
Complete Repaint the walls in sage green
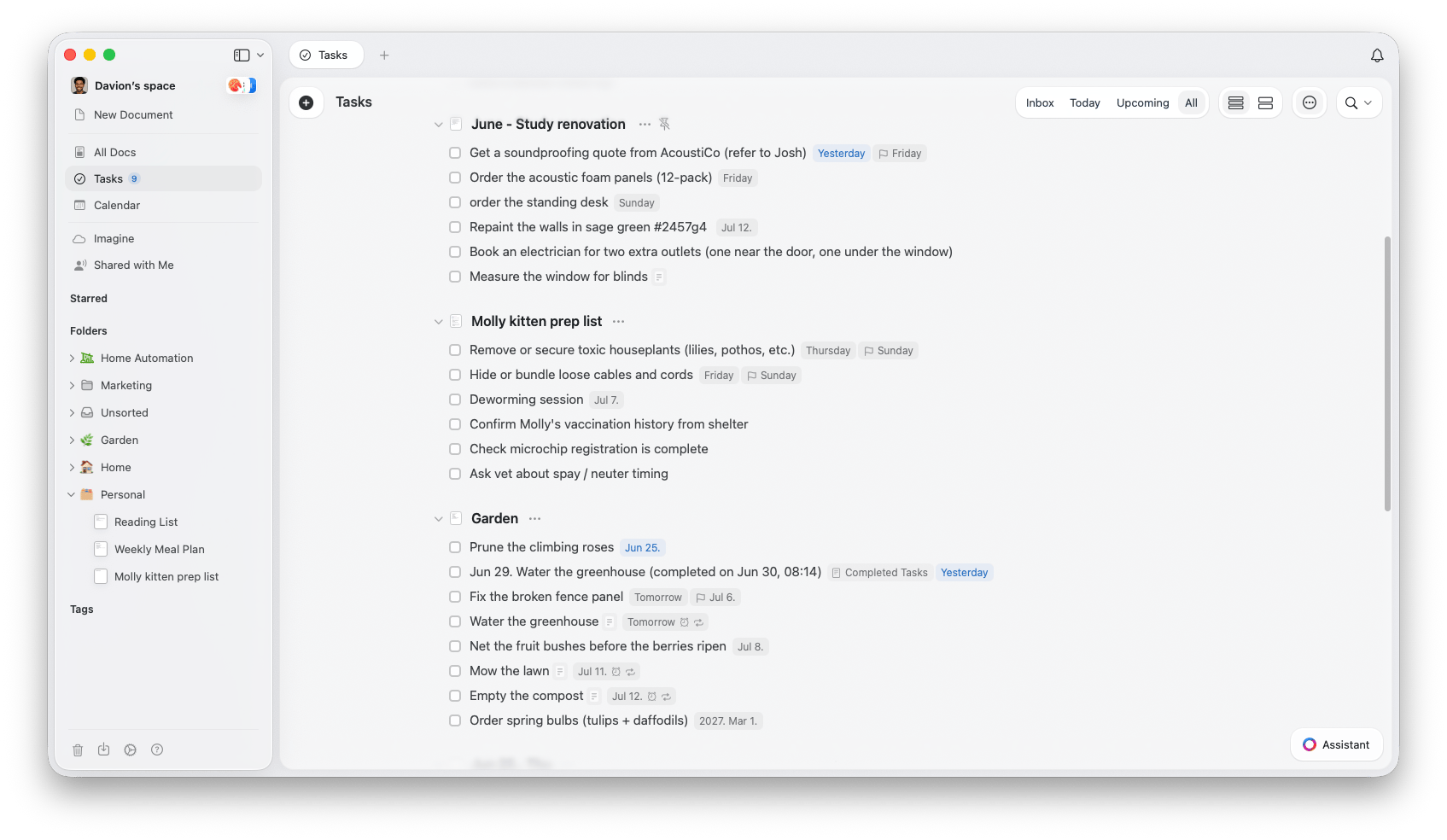point(455,228)
